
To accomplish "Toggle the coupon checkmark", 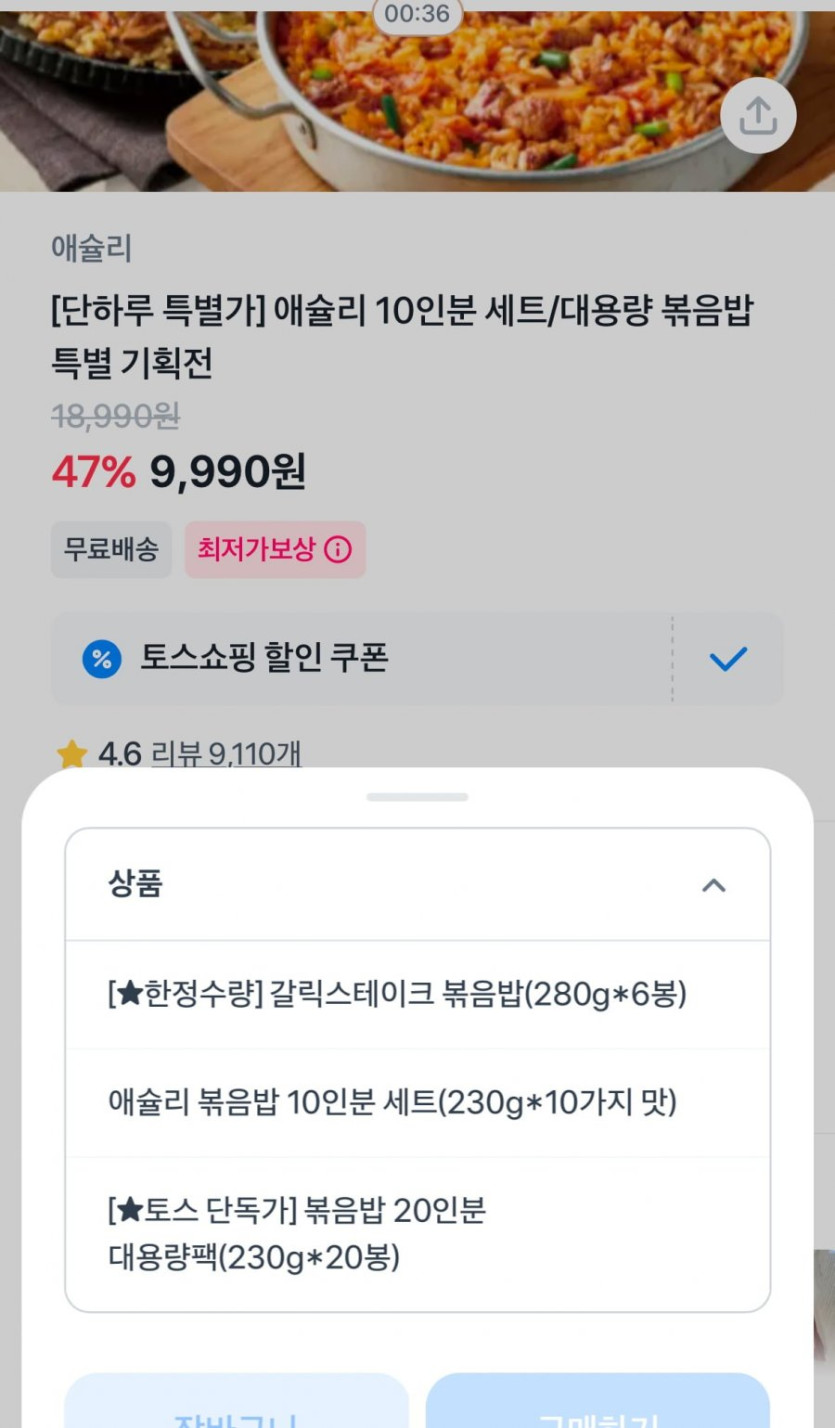I will (728, 659).
